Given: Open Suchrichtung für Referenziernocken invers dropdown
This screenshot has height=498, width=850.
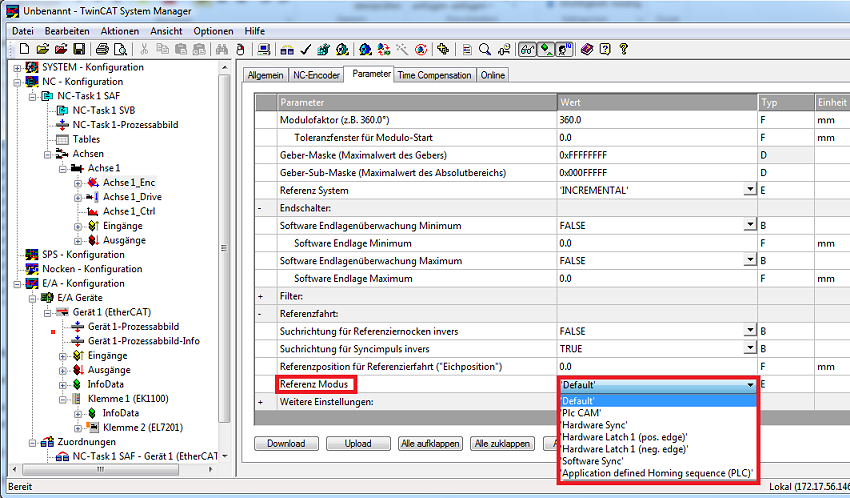Looking at the screenshot, I should point(750,330).
